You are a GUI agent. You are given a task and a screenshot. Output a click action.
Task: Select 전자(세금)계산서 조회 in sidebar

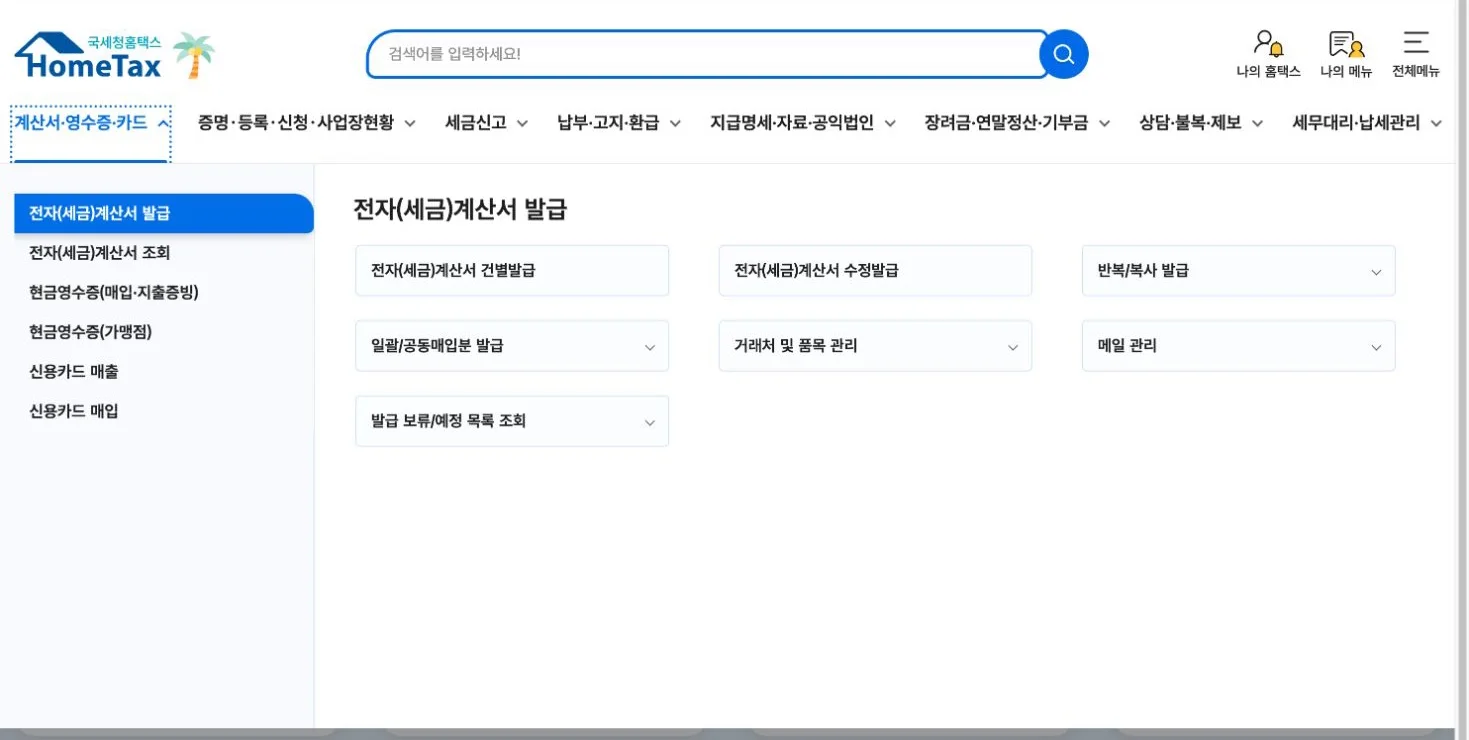pos(100,253)
